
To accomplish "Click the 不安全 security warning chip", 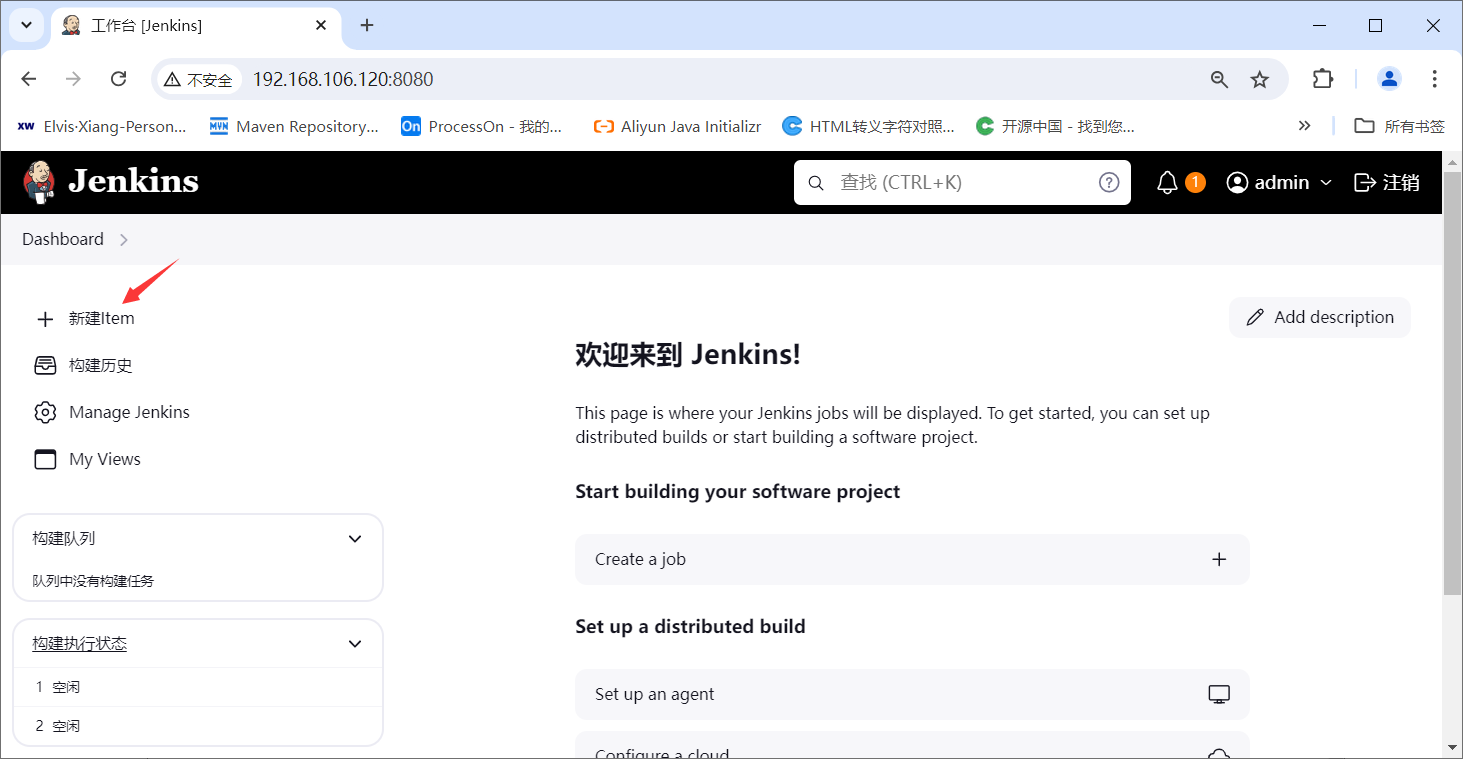I will coord(198,79).
